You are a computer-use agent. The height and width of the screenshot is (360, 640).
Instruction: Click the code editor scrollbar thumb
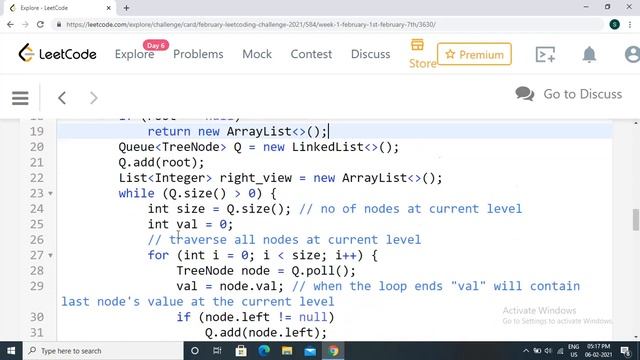[636, 220]
